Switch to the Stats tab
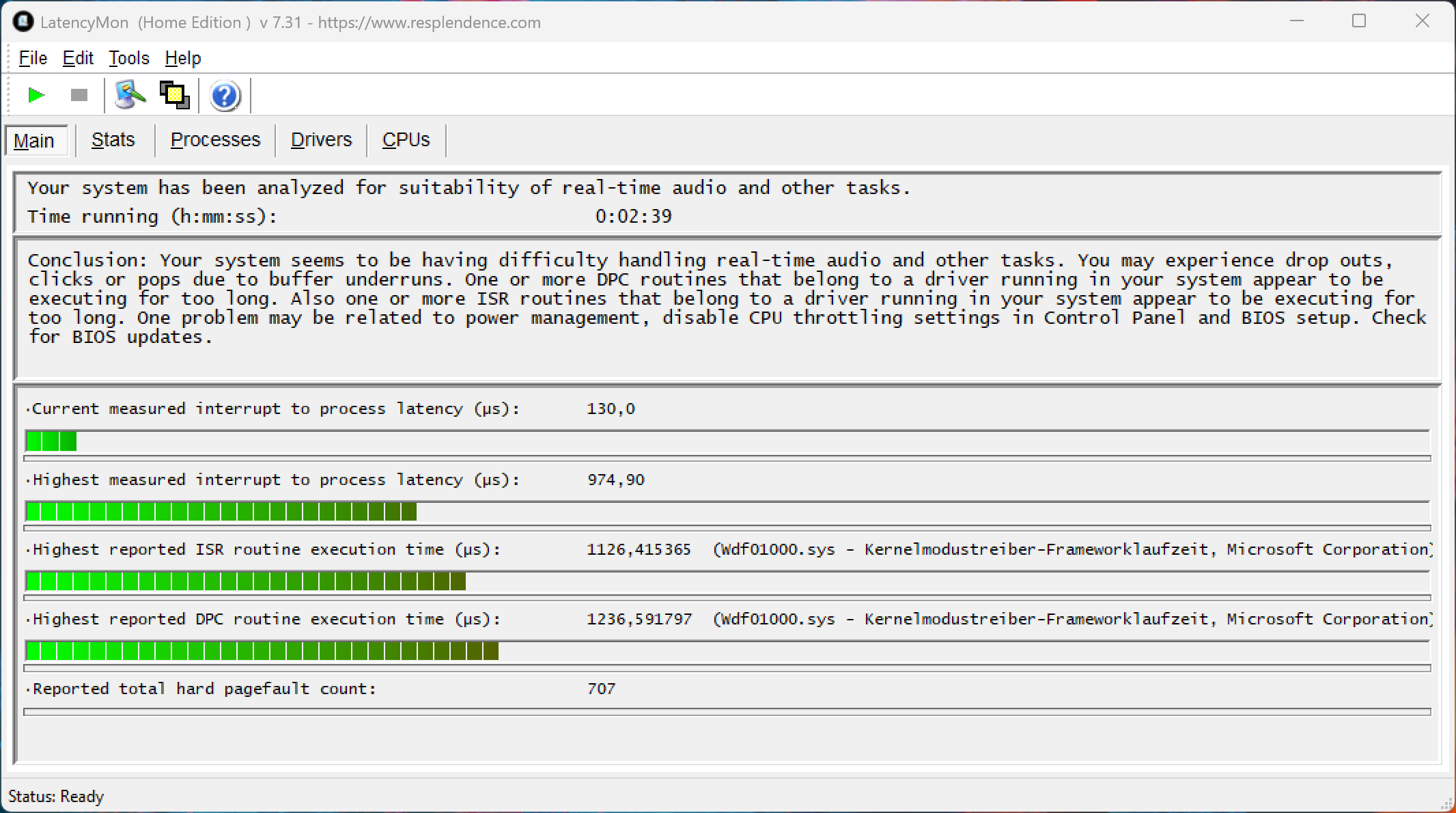 click(x=113, y=140)
